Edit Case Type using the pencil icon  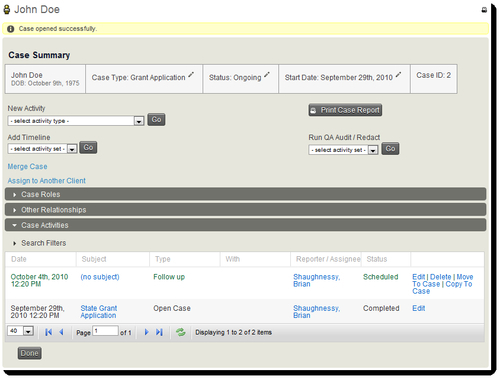tap(191, 75)
